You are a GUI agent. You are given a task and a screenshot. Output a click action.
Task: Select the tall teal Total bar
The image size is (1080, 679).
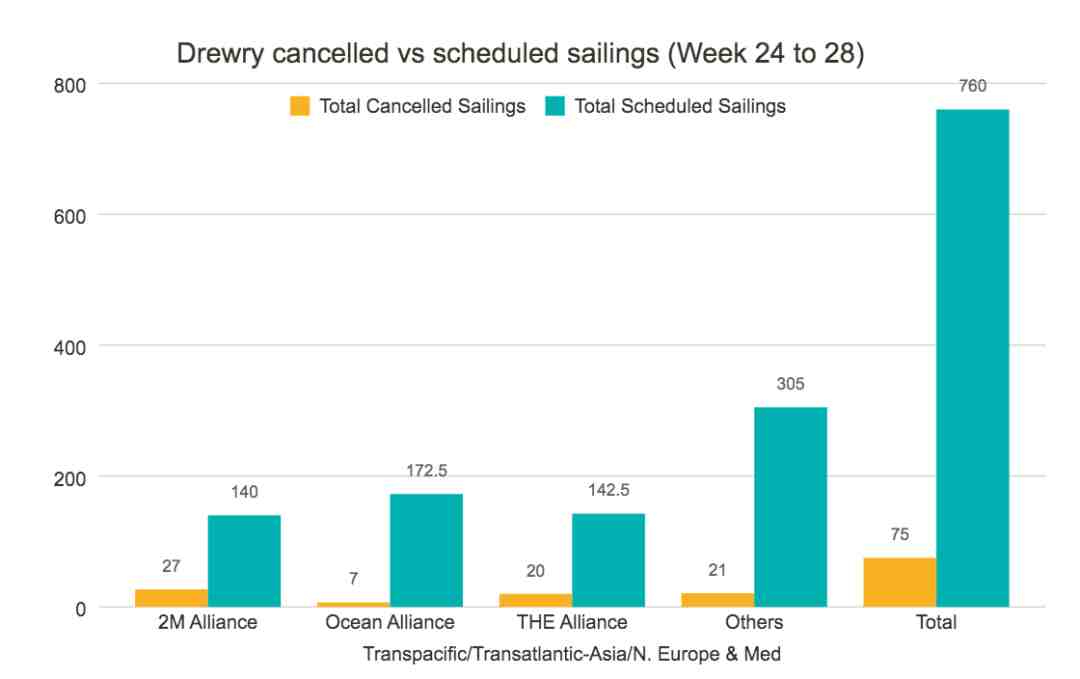coord(973,358)
